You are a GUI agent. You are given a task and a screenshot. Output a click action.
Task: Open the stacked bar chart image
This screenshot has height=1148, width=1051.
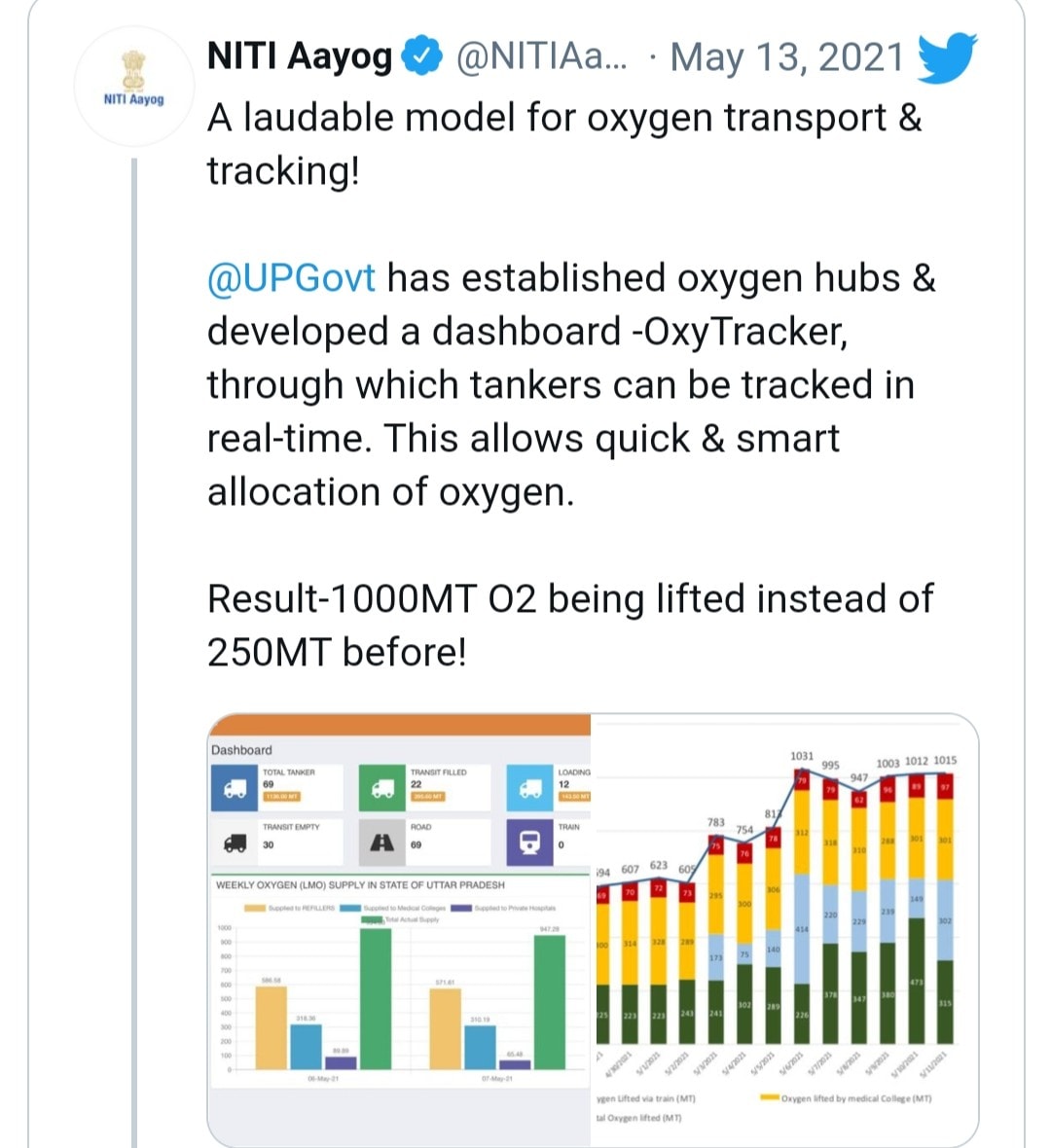tap(785, 930)
